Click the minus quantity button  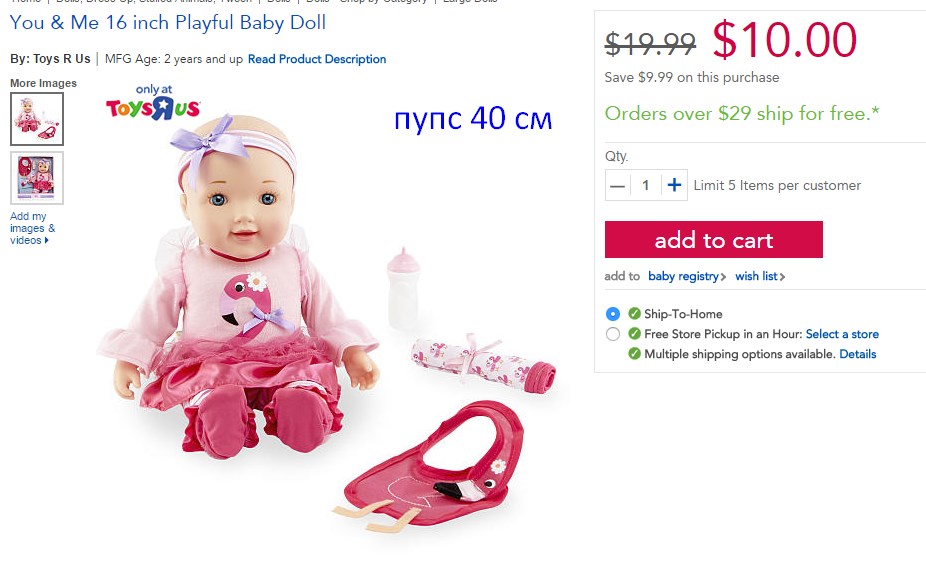[x=617, y=185]
